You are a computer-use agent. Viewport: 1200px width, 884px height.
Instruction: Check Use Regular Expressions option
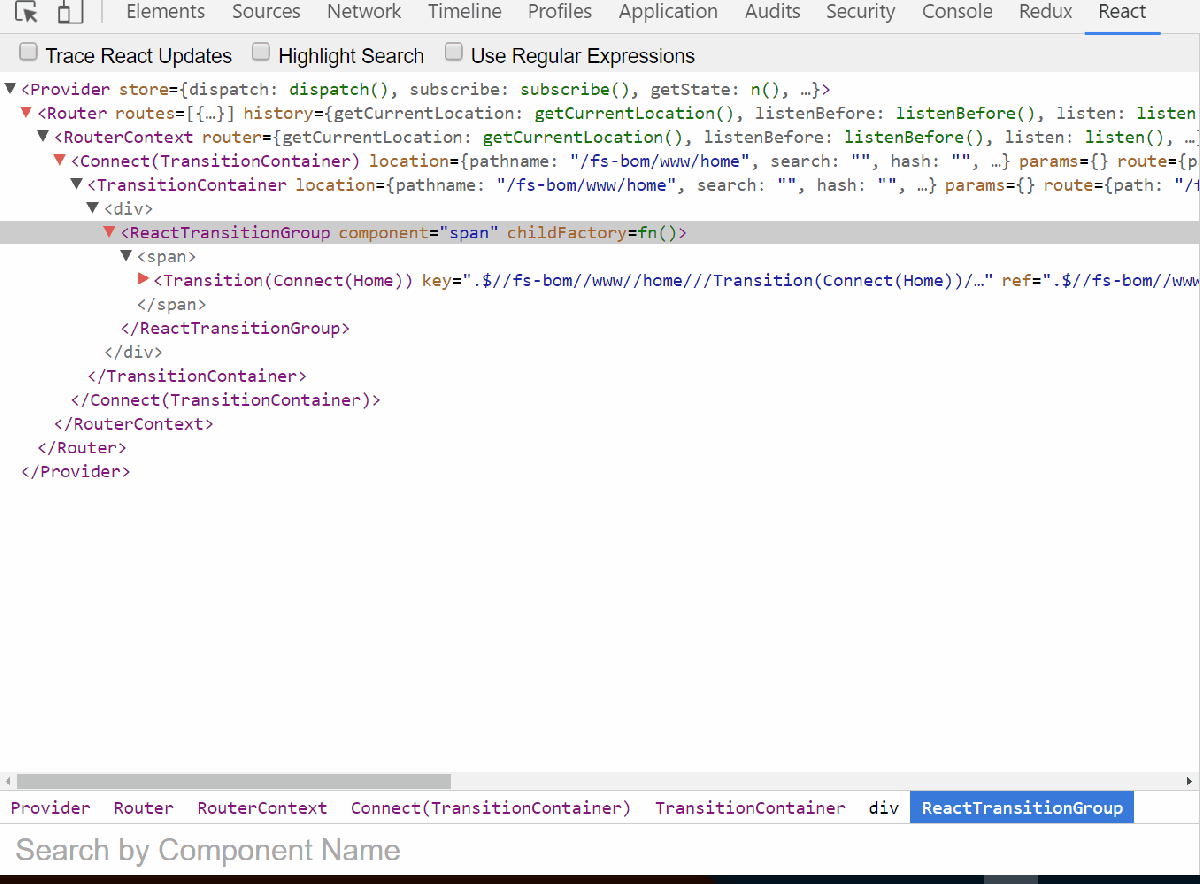(x=454, y=52)
